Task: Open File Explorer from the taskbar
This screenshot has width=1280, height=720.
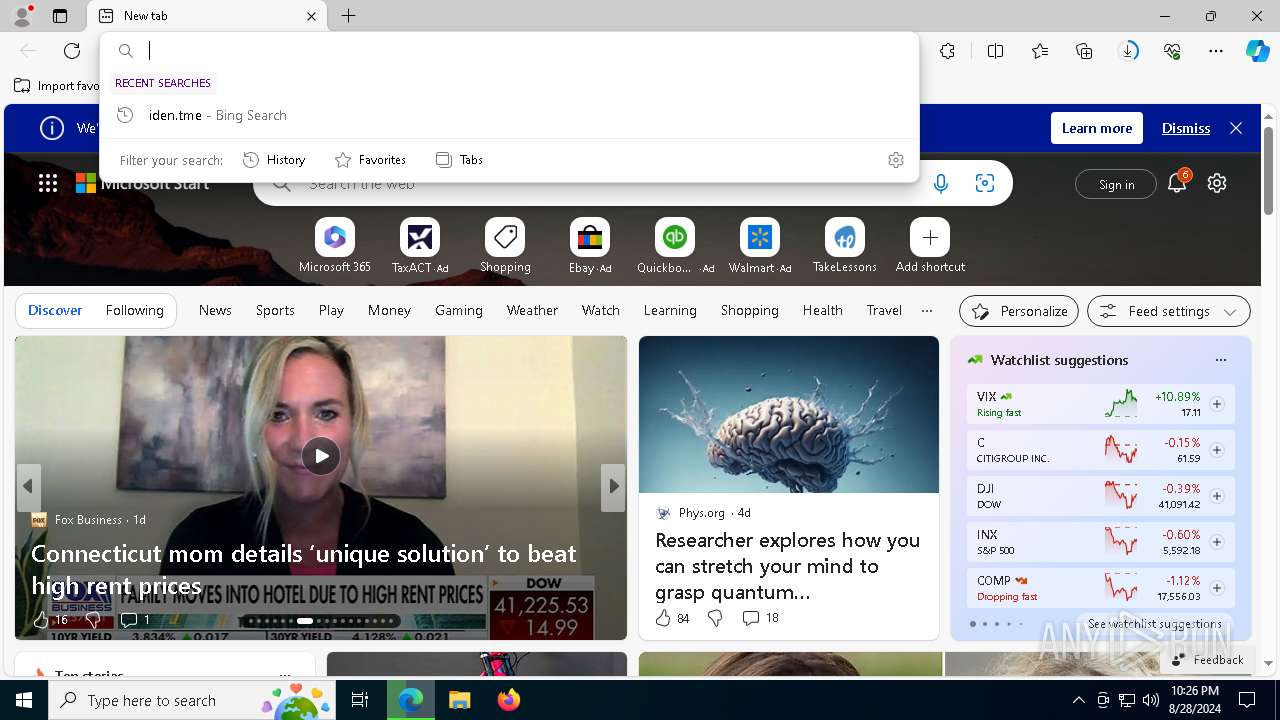Action: click(459, 700)
